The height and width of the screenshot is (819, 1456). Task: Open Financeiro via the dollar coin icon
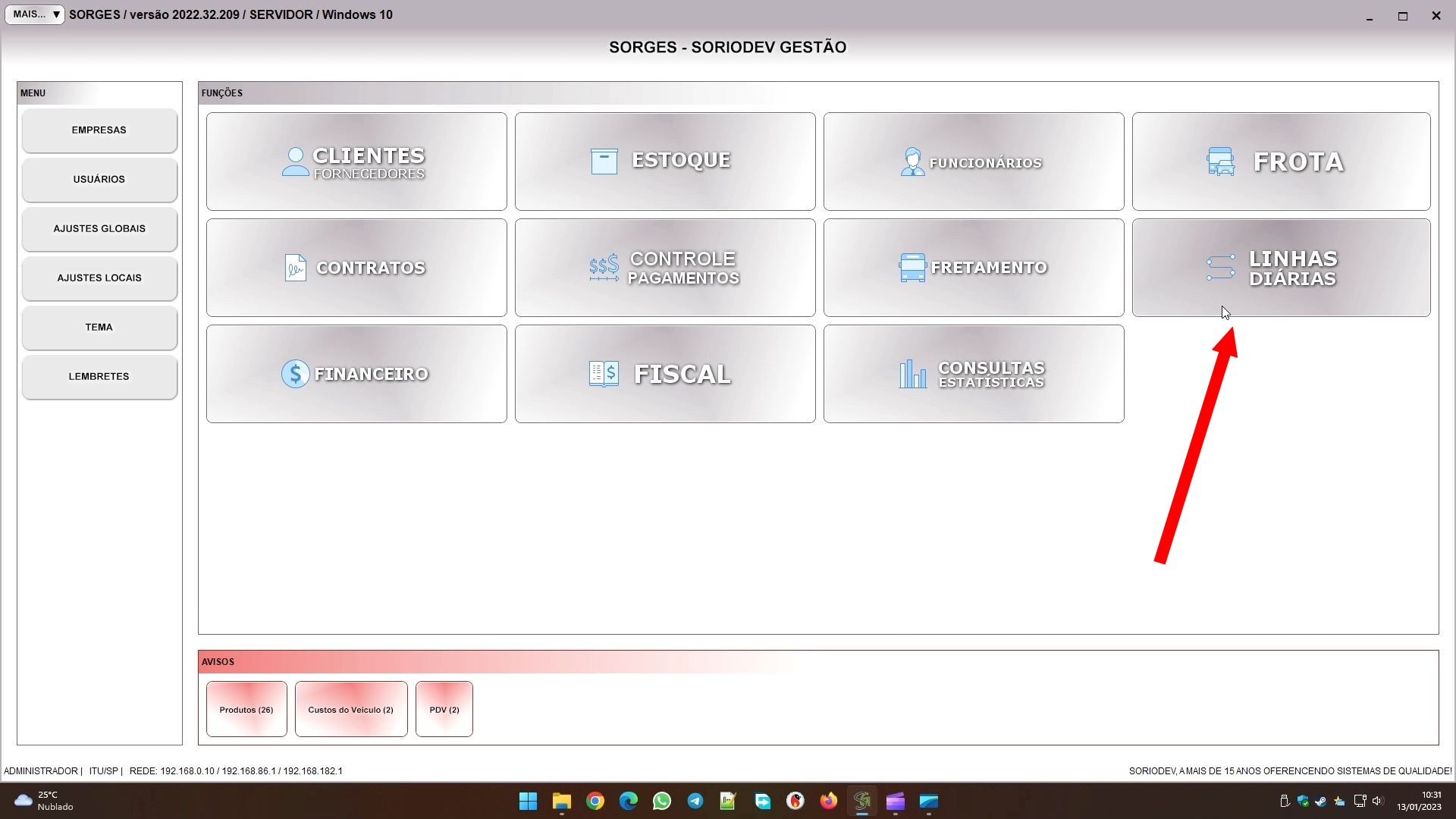tap(295, 374)
